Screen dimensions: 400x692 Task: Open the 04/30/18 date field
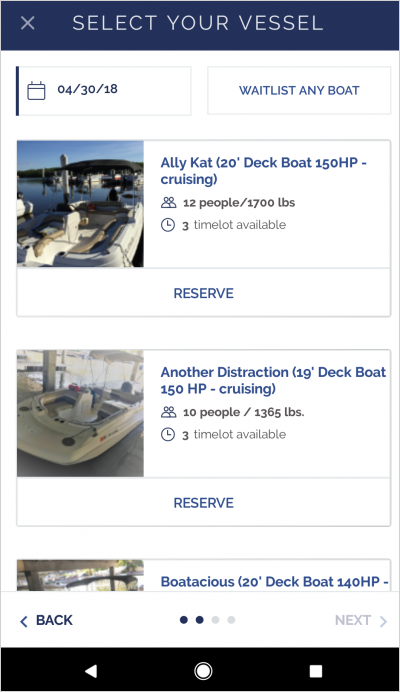(104, 91)
